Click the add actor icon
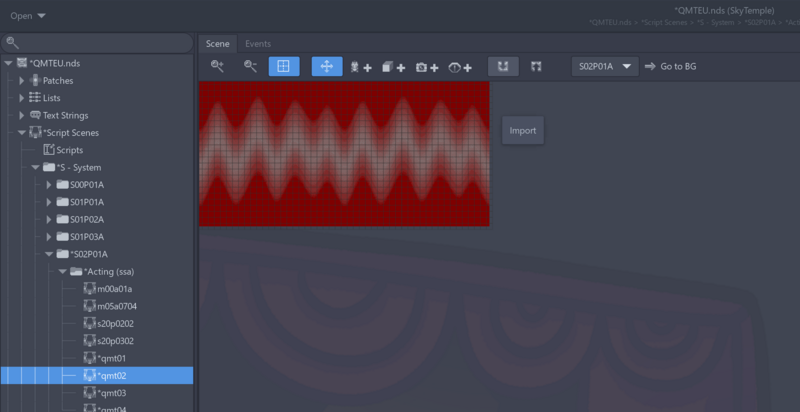800x412 pixels. coord(360,67)
